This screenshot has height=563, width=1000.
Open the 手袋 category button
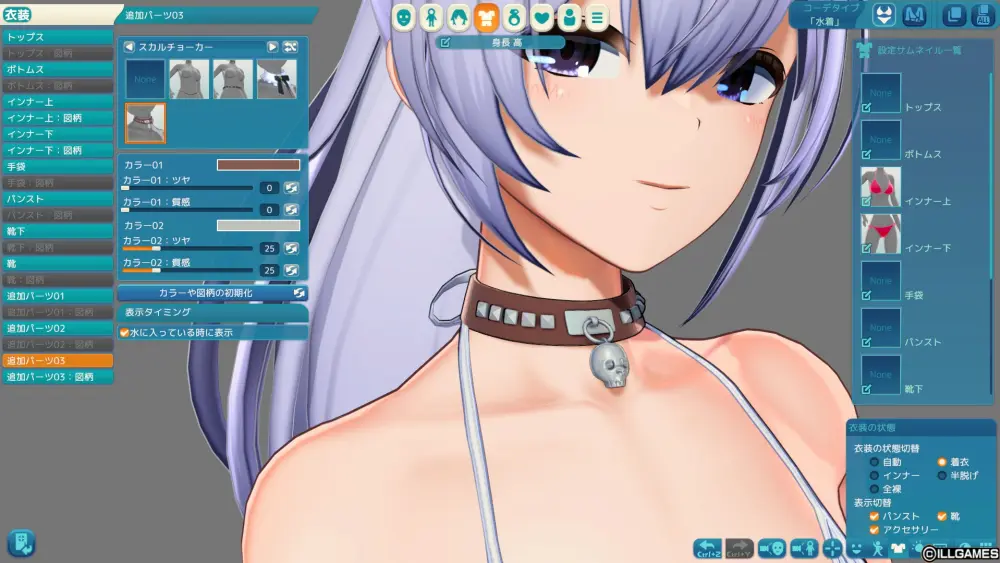click(x=57, y=166)
